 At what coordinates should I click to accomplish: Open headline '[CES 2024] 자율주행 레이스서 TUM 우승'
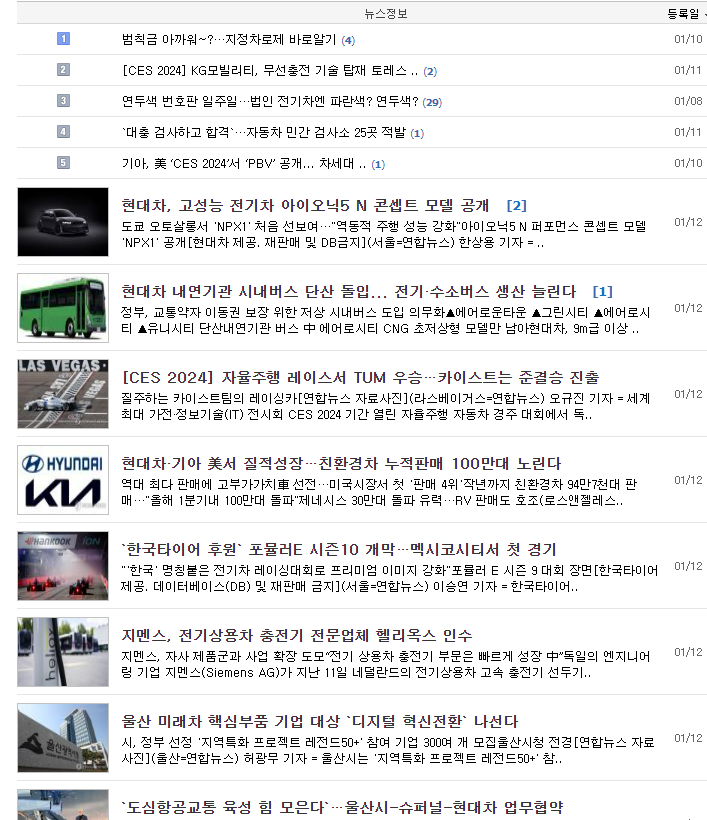point(361,378)
